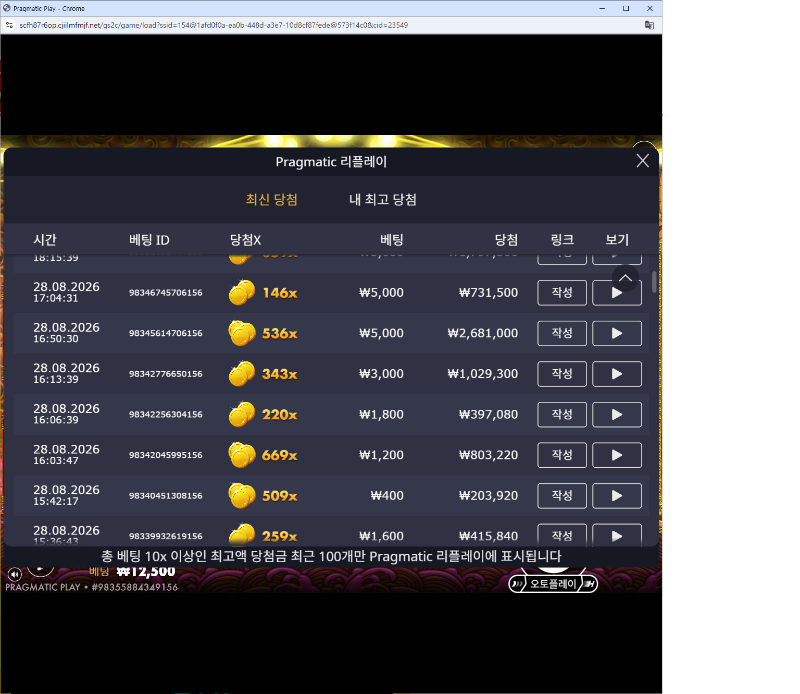Click the scroll-to-top chevron button
The width and height of the screenshot is (800, 694).
[626, 278]
